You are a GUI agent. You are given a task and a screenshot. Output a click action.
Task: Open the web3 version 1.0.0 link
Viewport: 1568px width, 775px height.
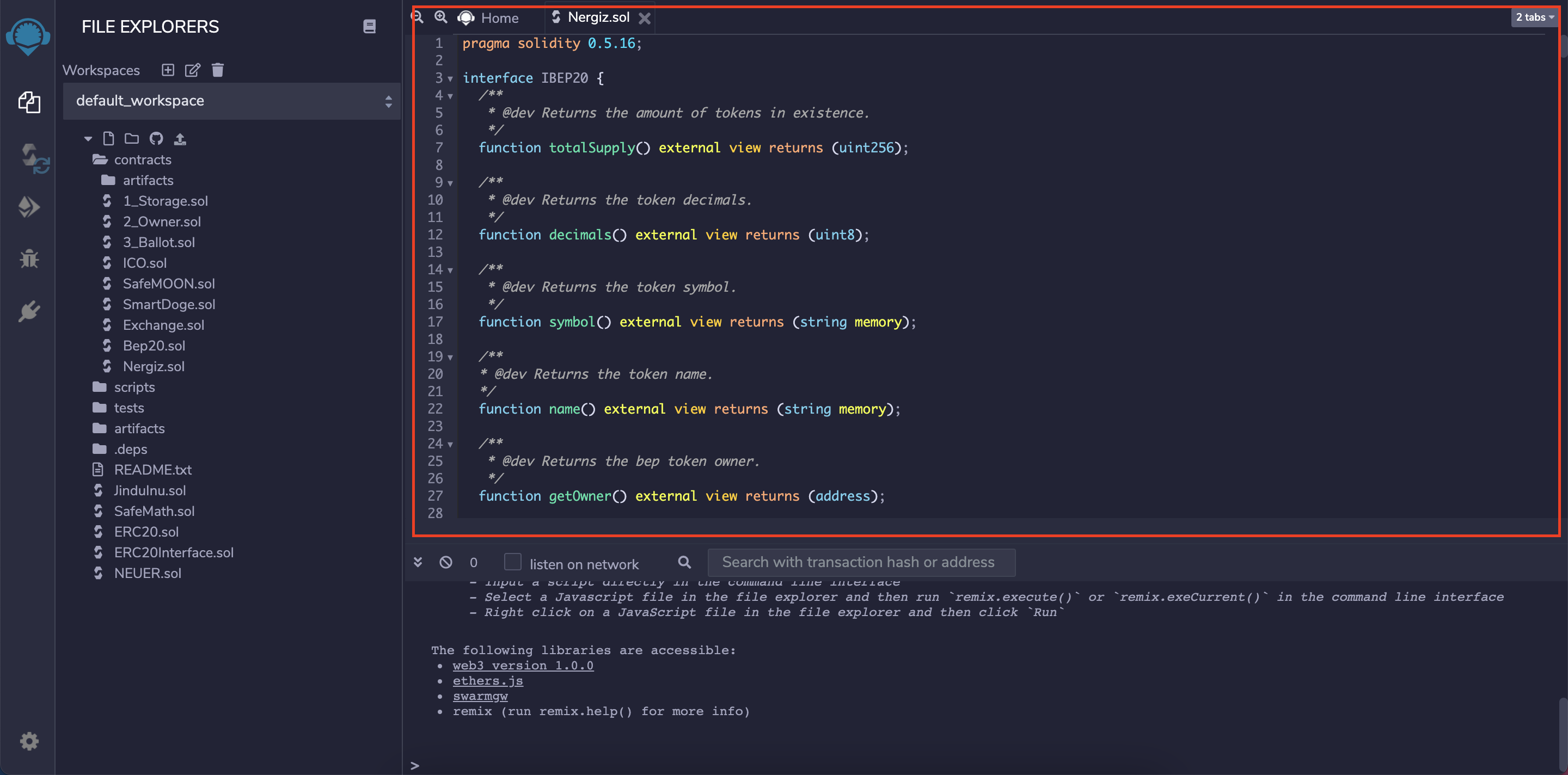[523, 666]
